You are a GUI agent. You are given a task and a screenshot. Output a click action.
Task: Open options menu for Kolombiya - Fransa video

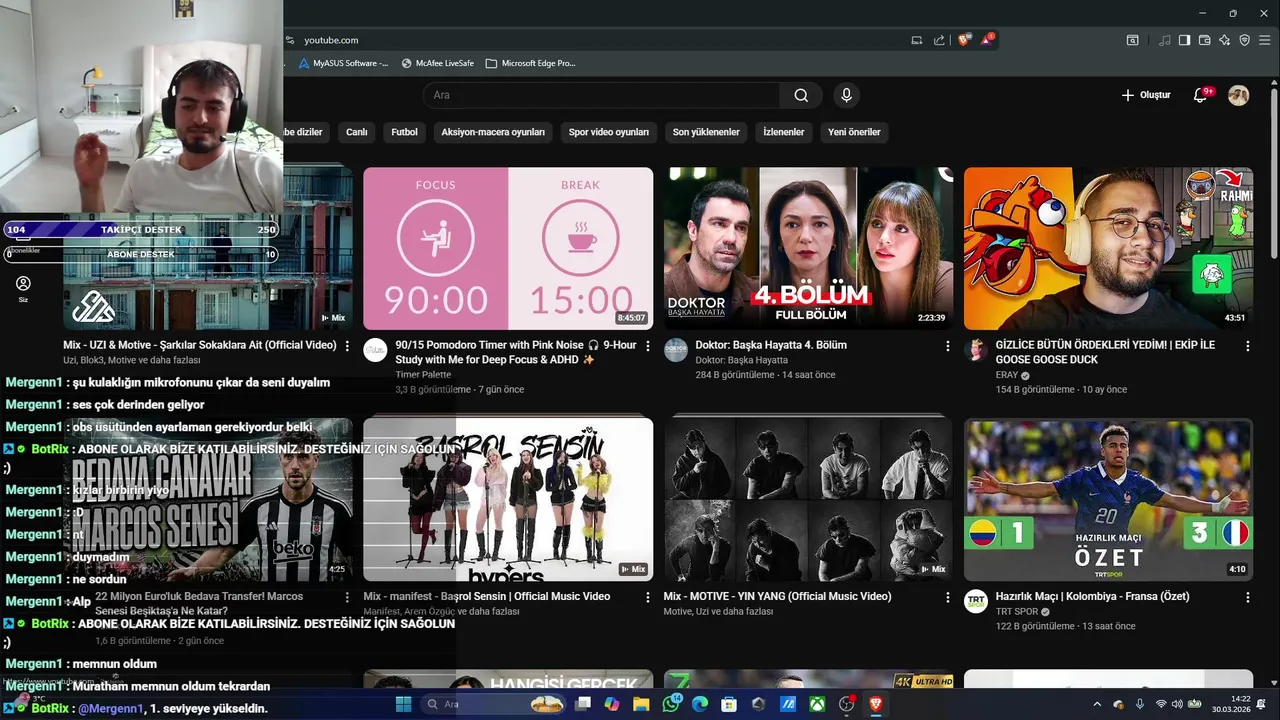[x=1247, y=597]
